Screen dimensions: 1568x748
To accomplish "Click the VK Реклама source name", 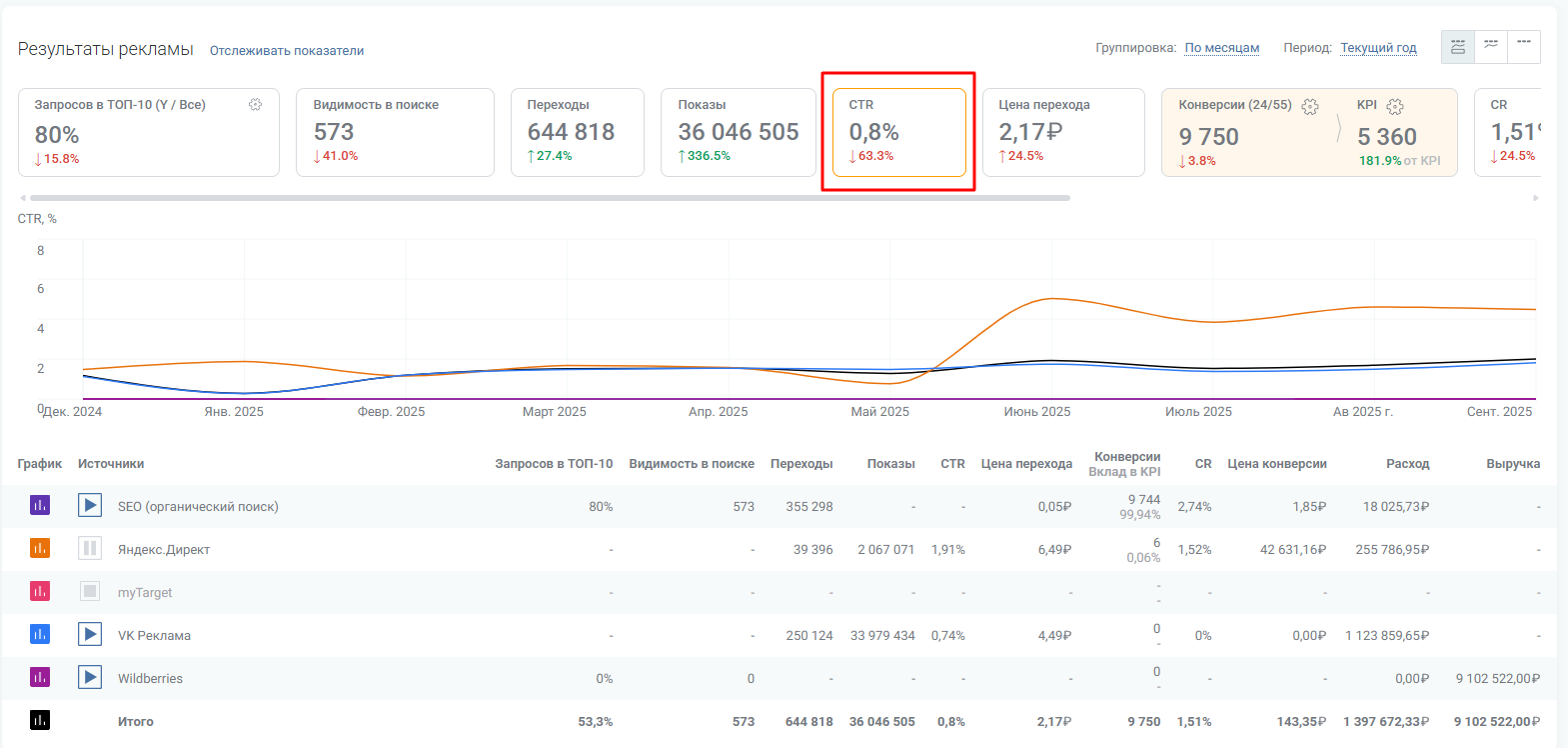I will point(154,636).
